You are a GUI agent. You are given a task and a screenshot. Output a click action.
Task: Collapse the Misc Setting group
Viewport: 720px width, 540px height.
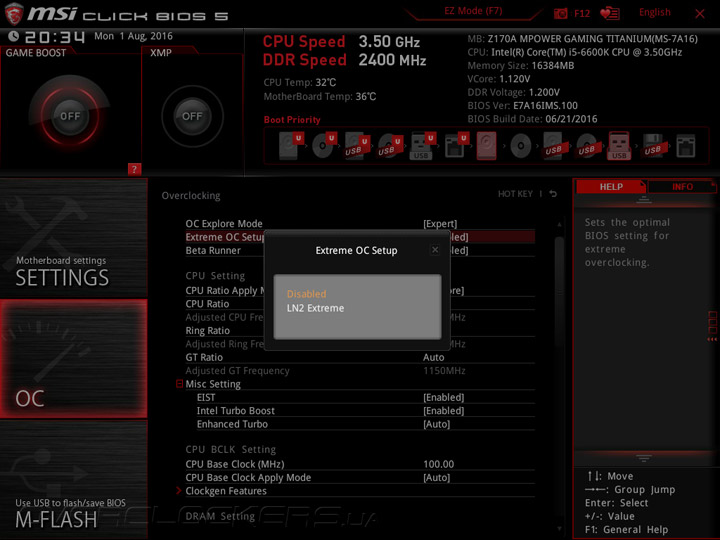(x=180, y=383)
